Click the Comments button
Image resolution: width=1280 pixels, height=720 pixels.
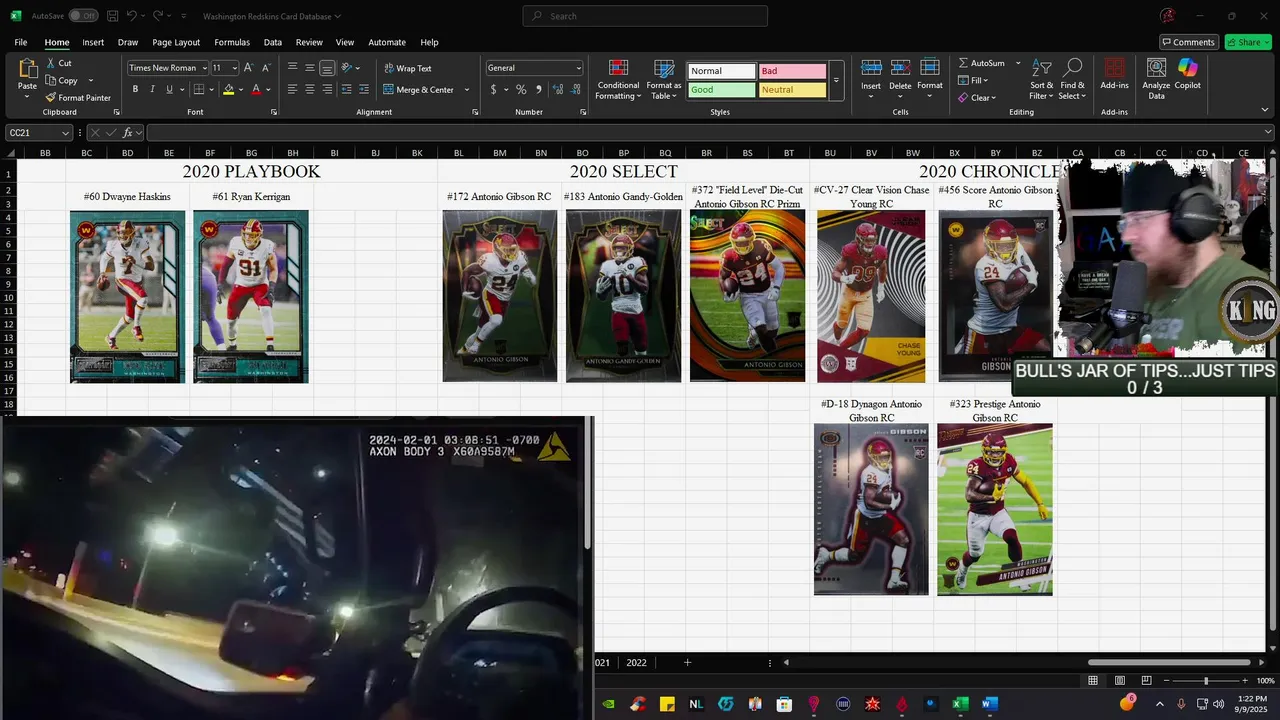[x=1188, y=42]
